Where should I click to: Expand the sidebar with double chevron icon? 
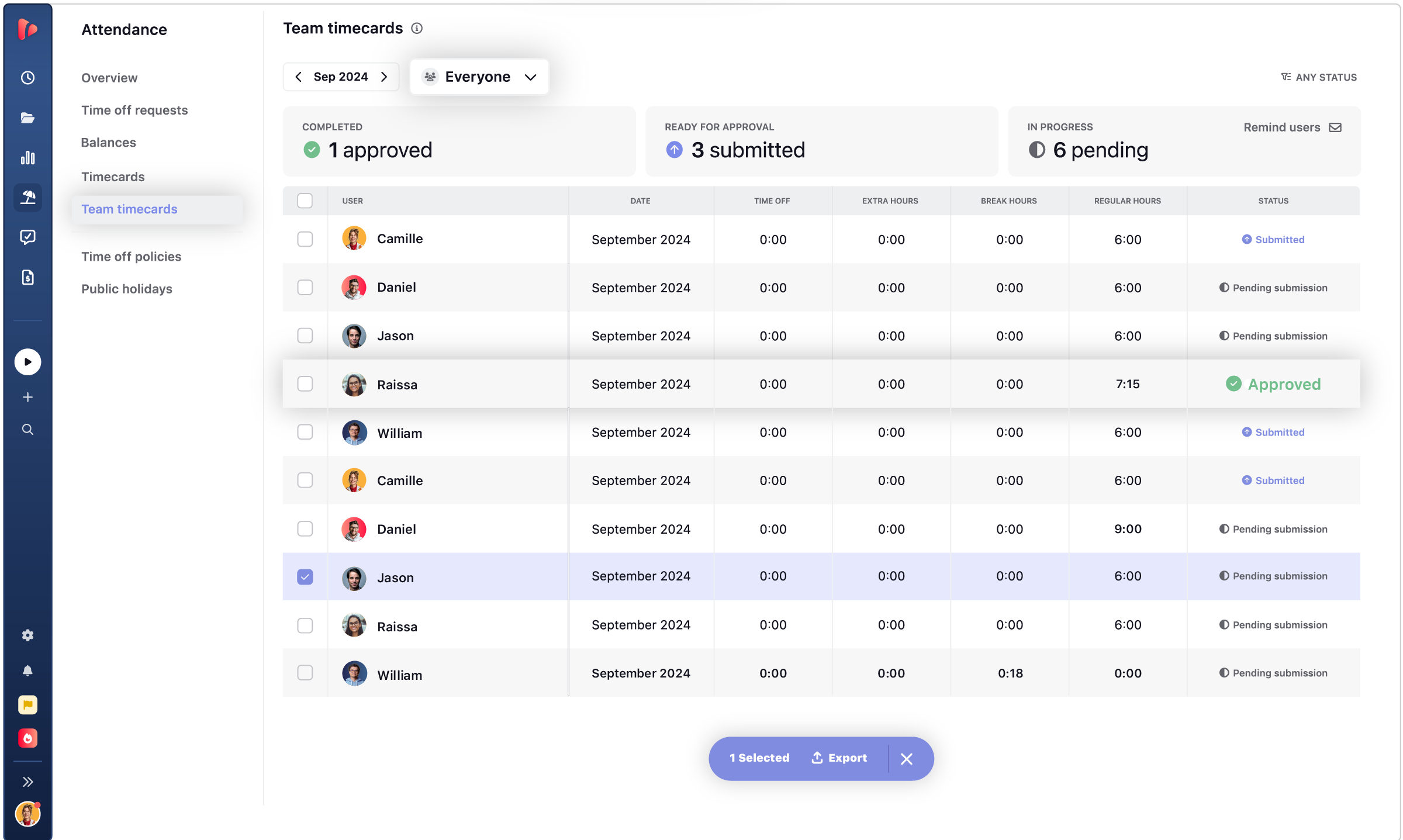tap(27, 782)
